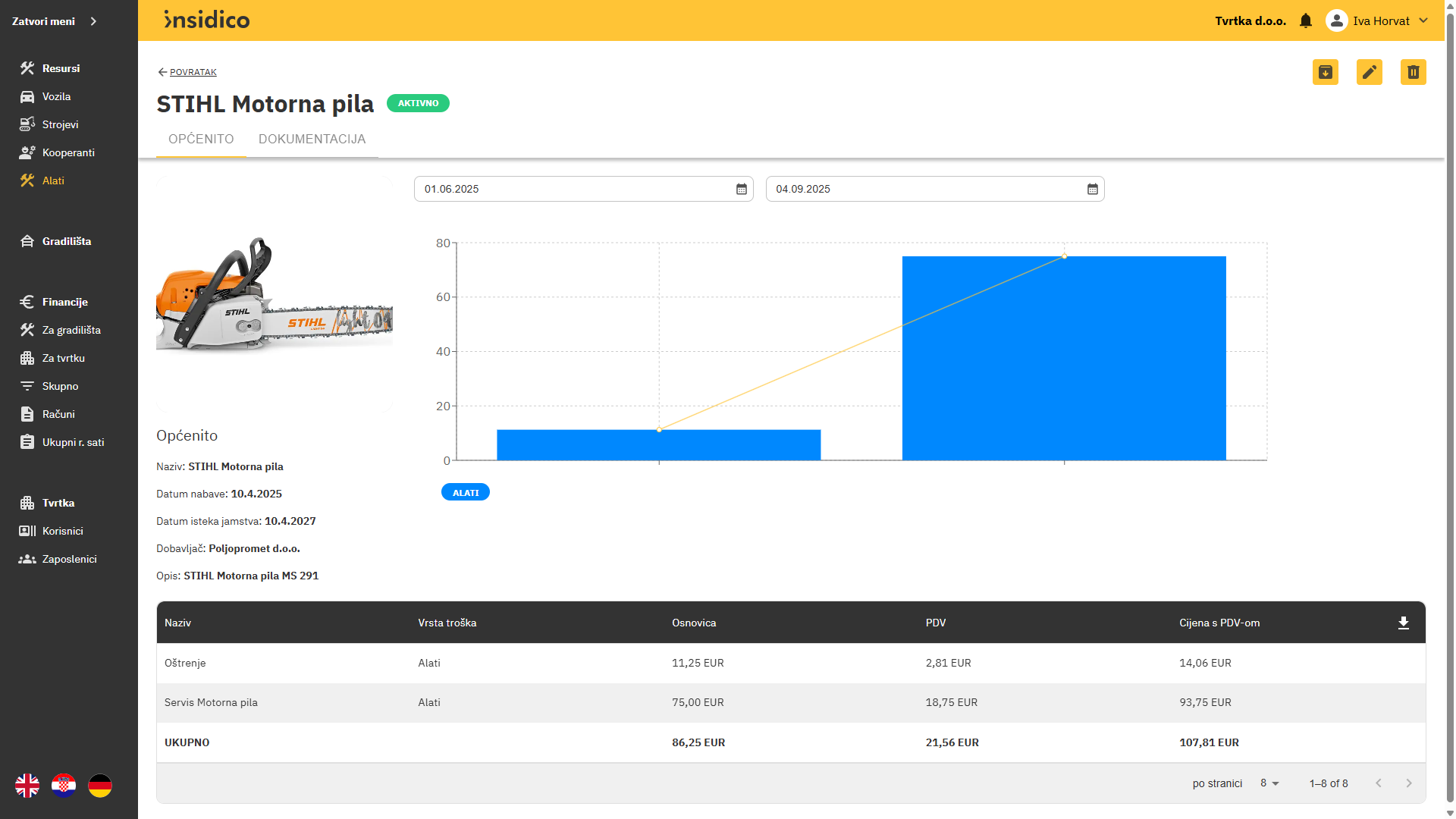
Task: Open Računi in sidebar
Action: (x=58, y=414)
